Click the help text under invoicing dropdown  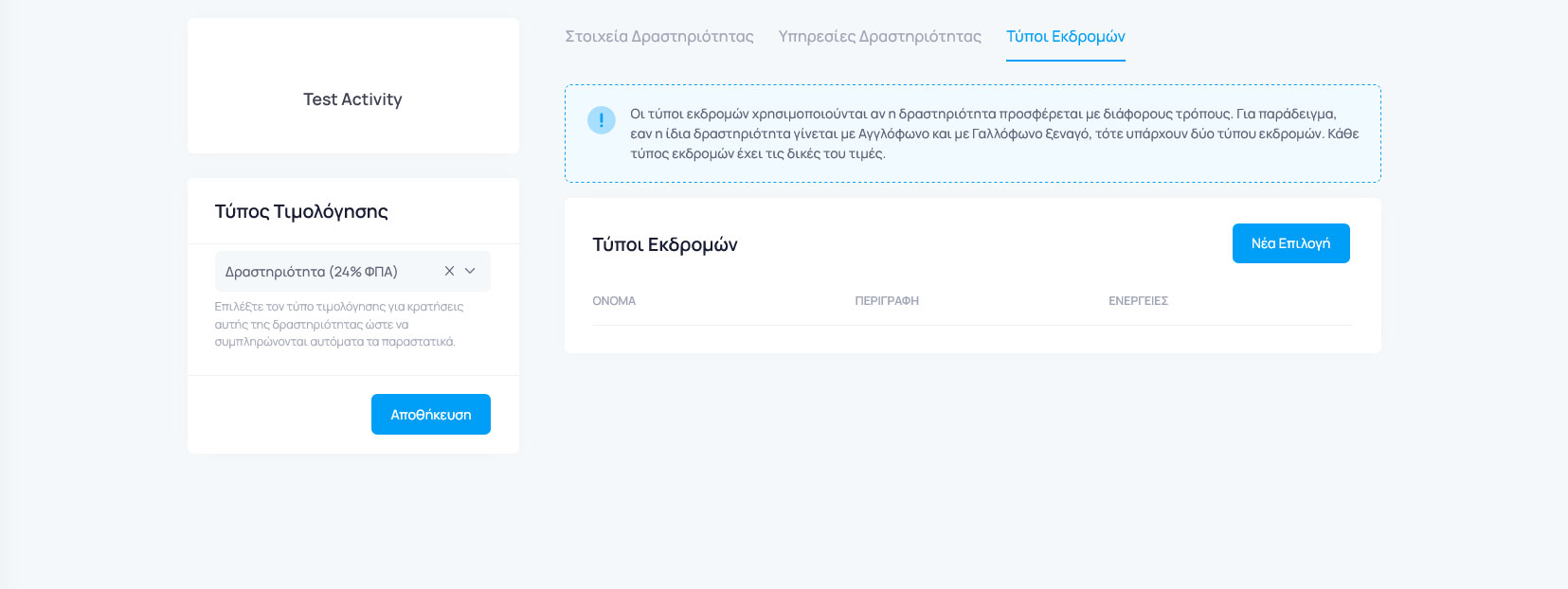point(338,324)
